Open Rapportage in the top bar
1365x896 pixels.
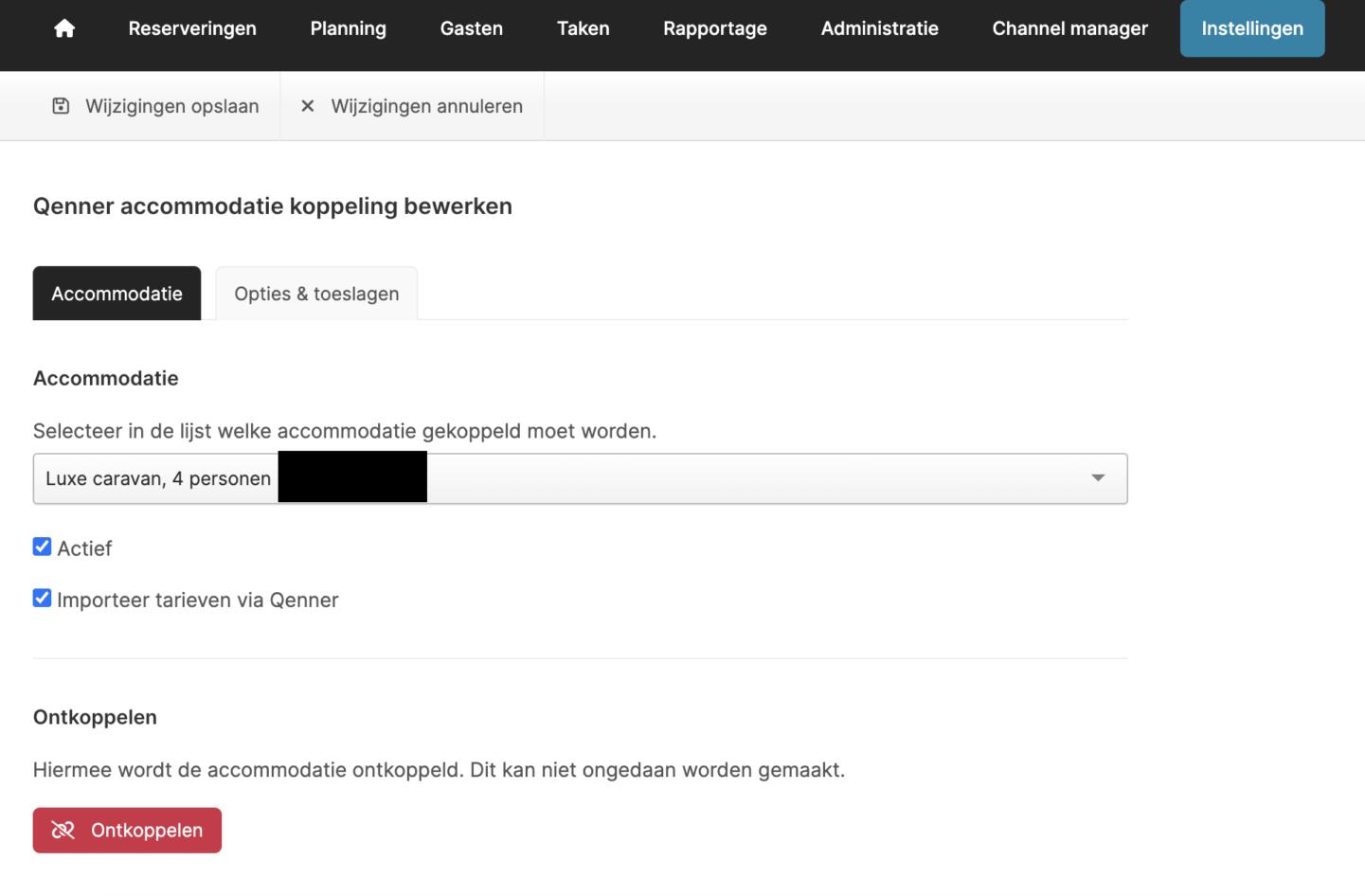[x=714, y=28]
